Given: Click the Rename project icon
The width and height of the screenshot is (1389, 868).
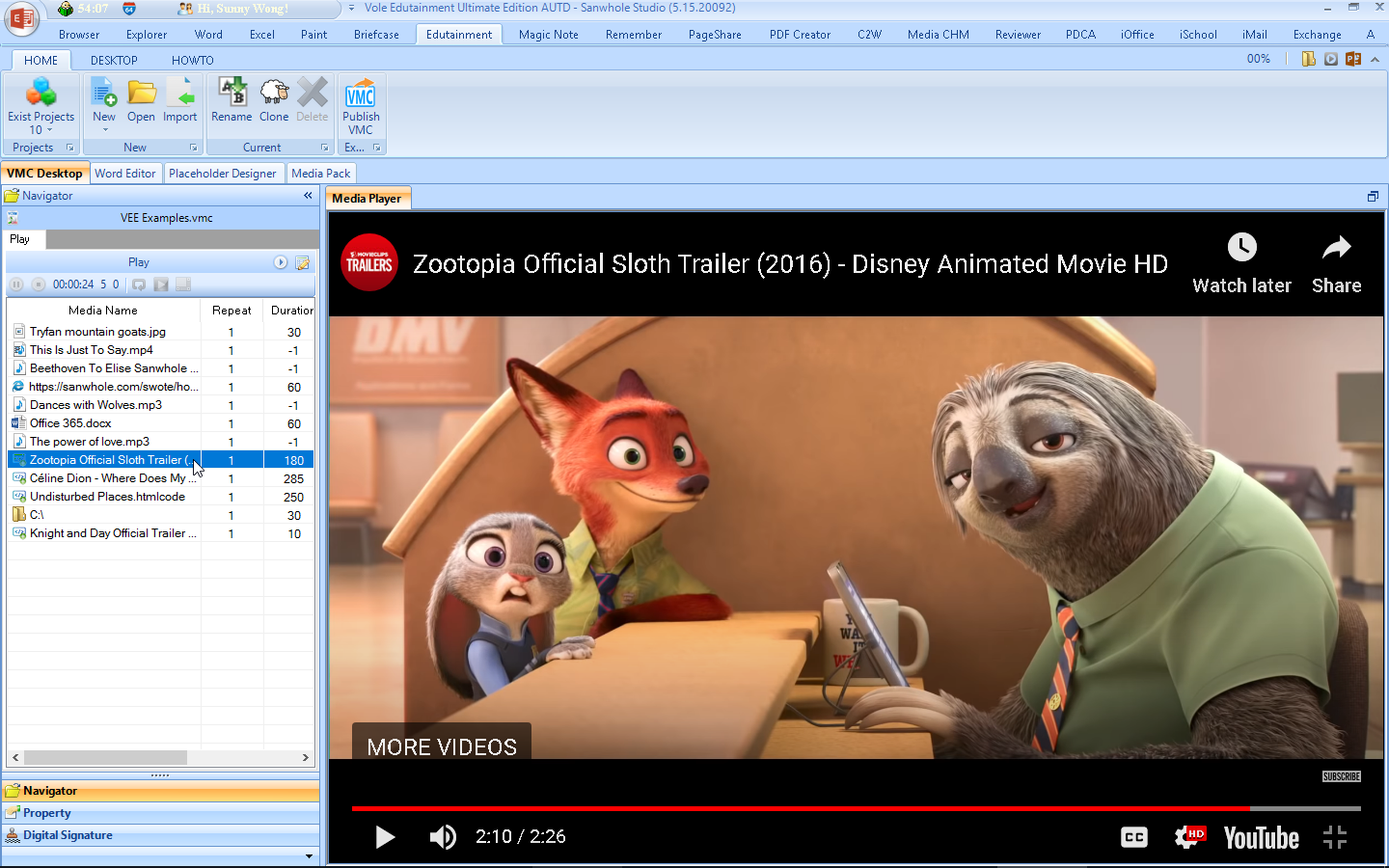Looking at the screenshot, I should click(231, 94).
